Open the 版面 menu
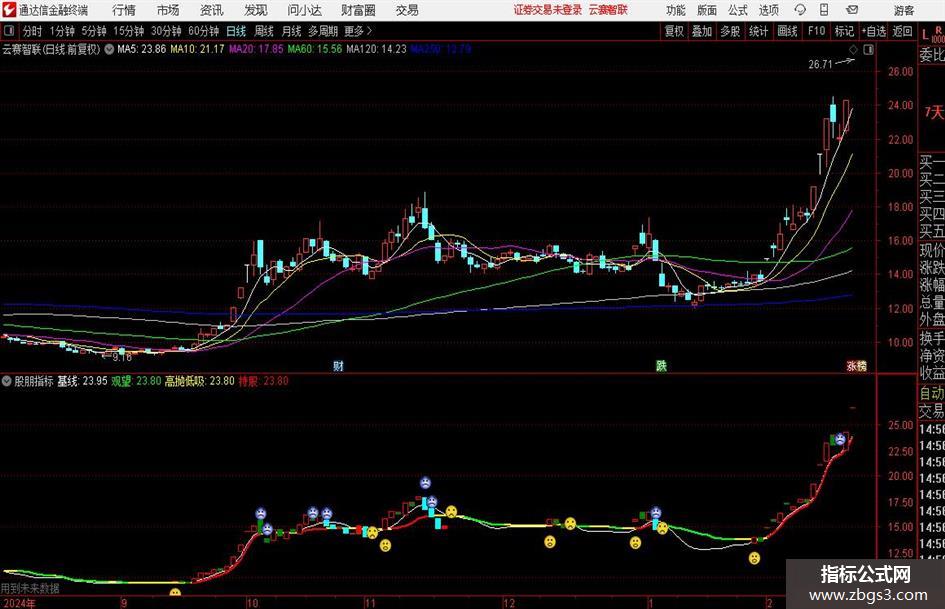This screenshot has width=945, height=609. point(707,10)
